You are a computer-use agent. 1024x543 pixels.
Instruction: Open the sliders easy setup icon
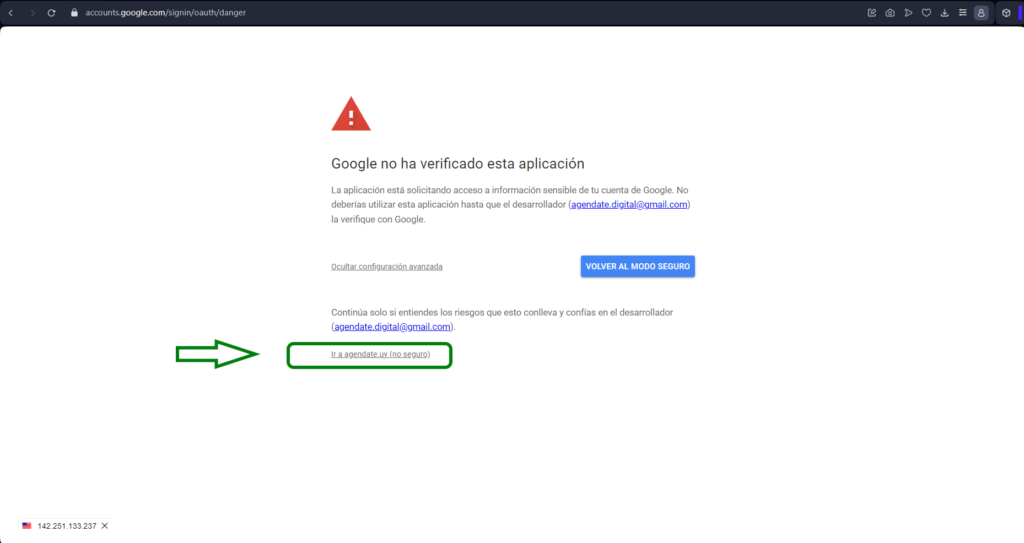point(962,13)
